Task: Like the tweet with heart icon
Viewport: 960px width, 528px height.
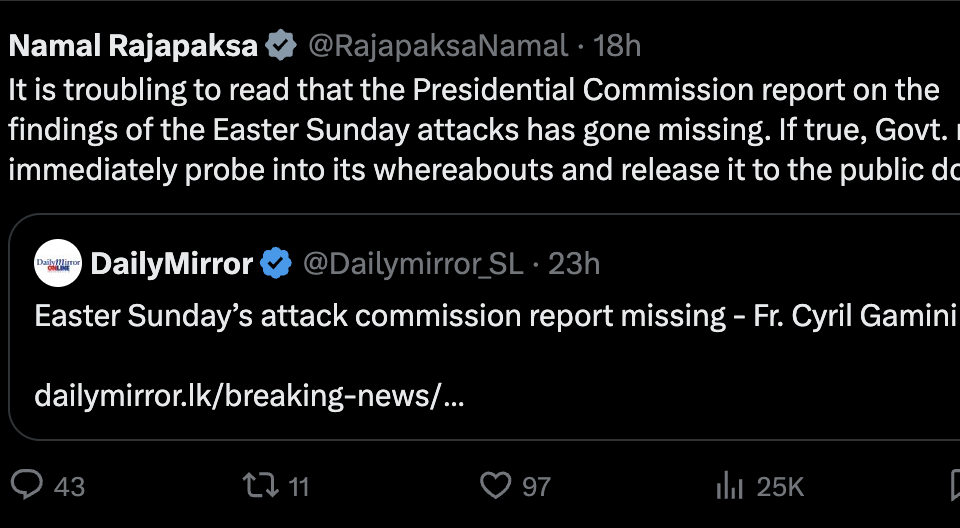Action: pyautogui.click(x=495, y=486)
